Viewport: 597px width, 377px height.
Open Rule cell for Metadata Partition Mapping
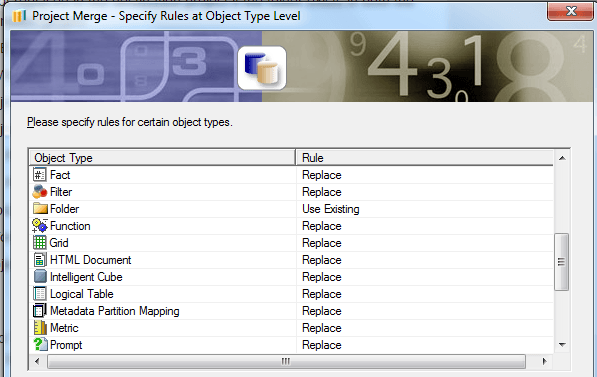(x=425, y=311)
